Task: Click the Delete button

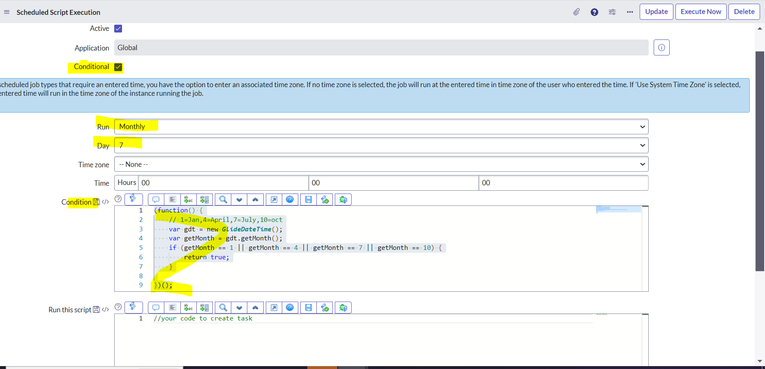Action: (744, 12)
